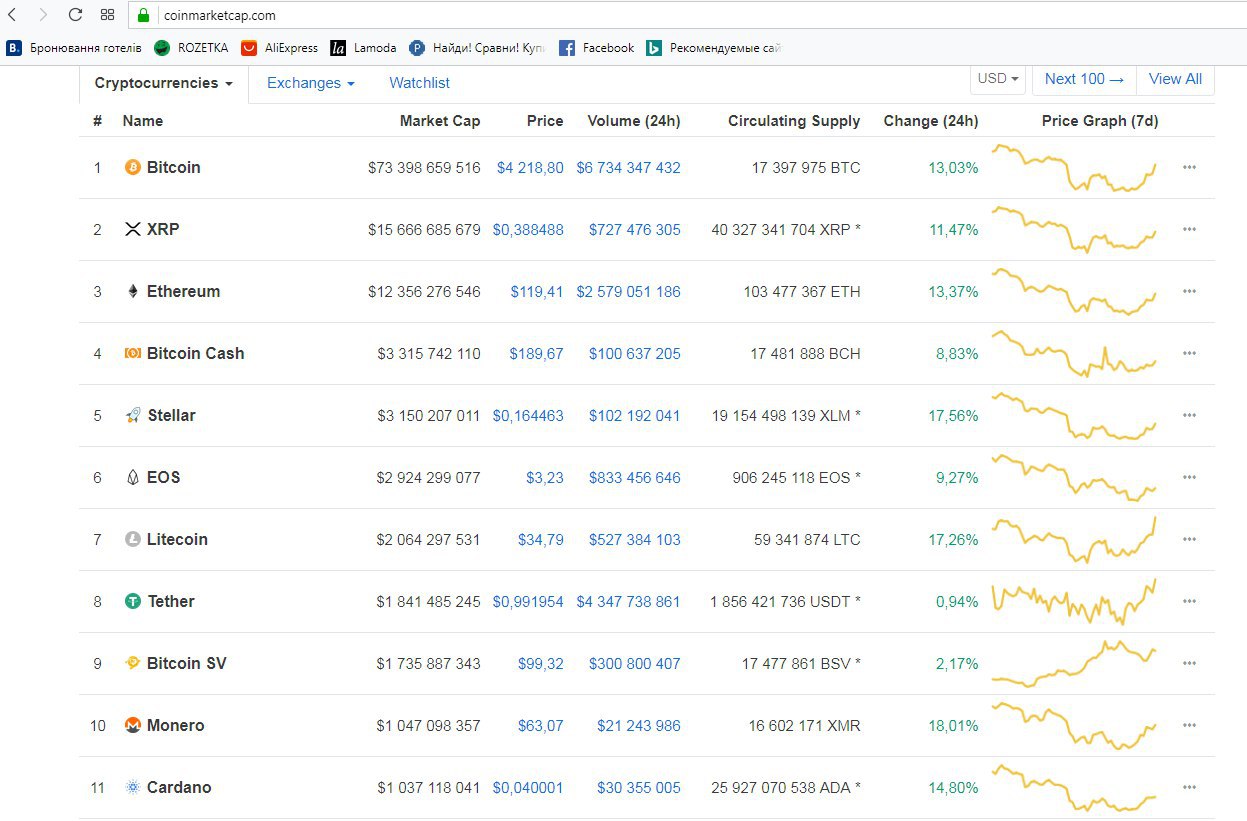The height and width of the screenshot is (821, 1247).
Task: Sort by the Name column header
Action: point(142,121)
